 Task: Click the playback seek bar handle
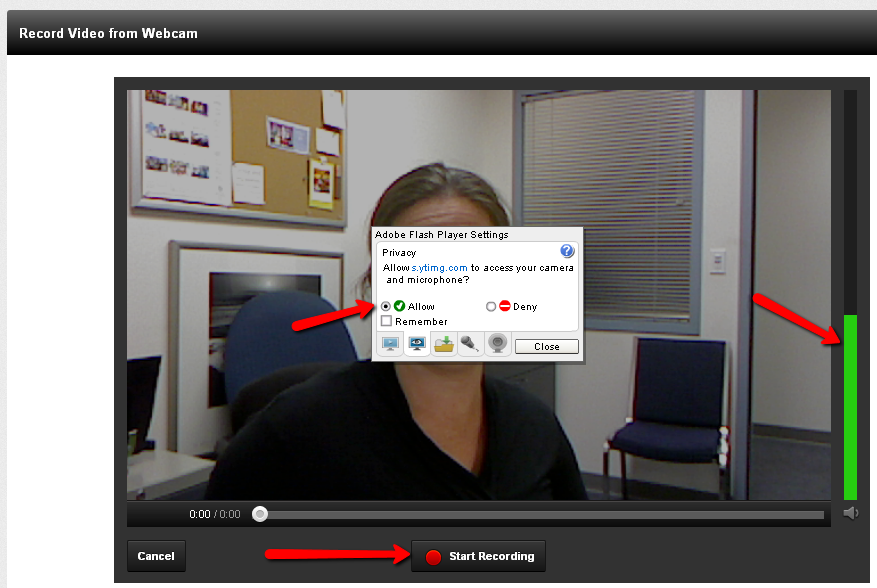tap(260, 514)
